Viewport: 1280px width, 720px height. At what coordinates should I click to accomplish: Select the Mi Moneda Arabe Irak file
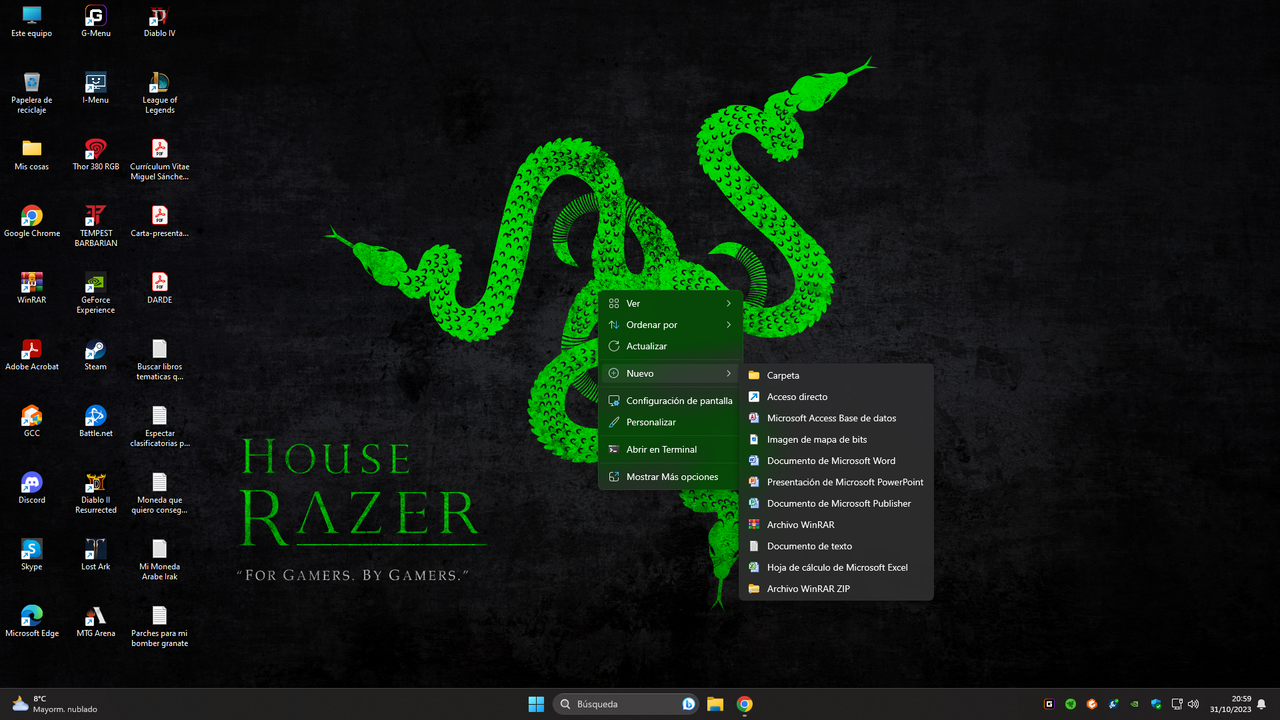159,560
